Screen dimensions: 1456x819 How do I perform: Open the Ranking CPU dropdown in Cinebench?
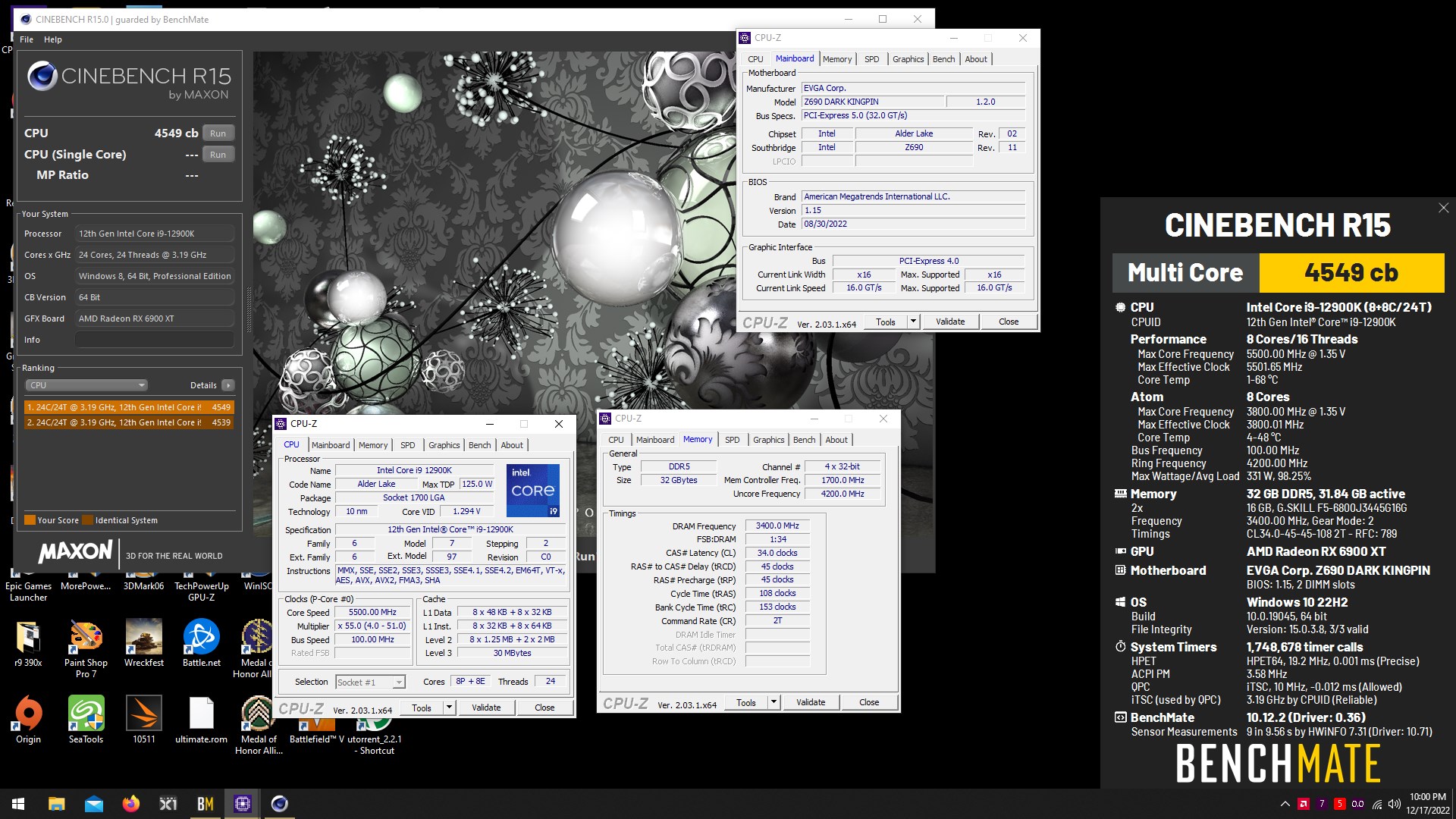[86, 385]
